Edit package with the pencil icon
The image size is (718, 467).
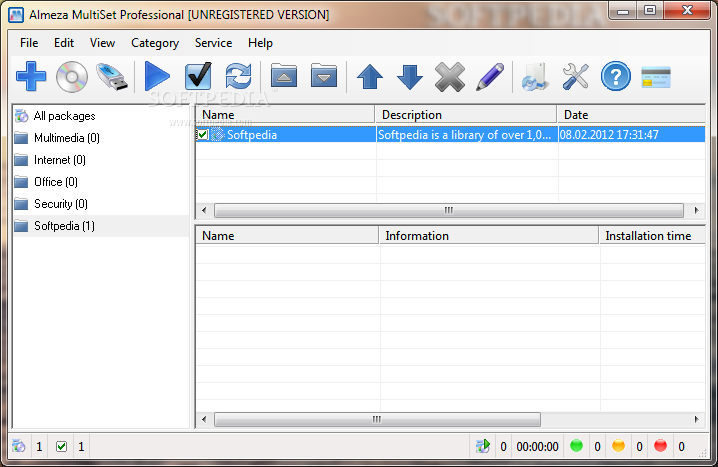(490, 76)
